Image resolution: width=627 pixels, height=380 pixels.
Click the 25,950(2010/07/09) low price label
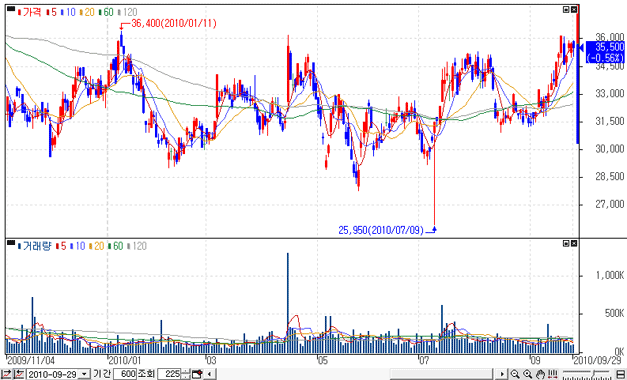coord(381,230)
